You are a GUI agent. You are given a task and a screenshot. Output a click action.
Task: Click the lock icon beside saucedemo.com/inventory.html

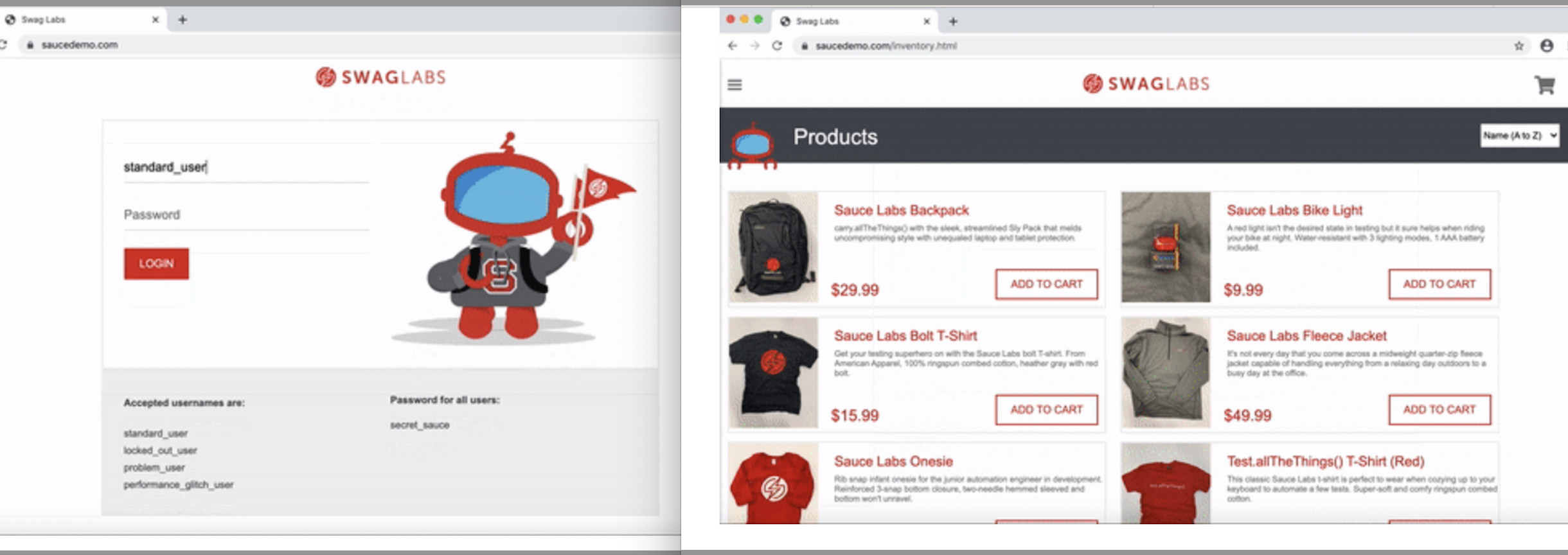tap(804, 46)
